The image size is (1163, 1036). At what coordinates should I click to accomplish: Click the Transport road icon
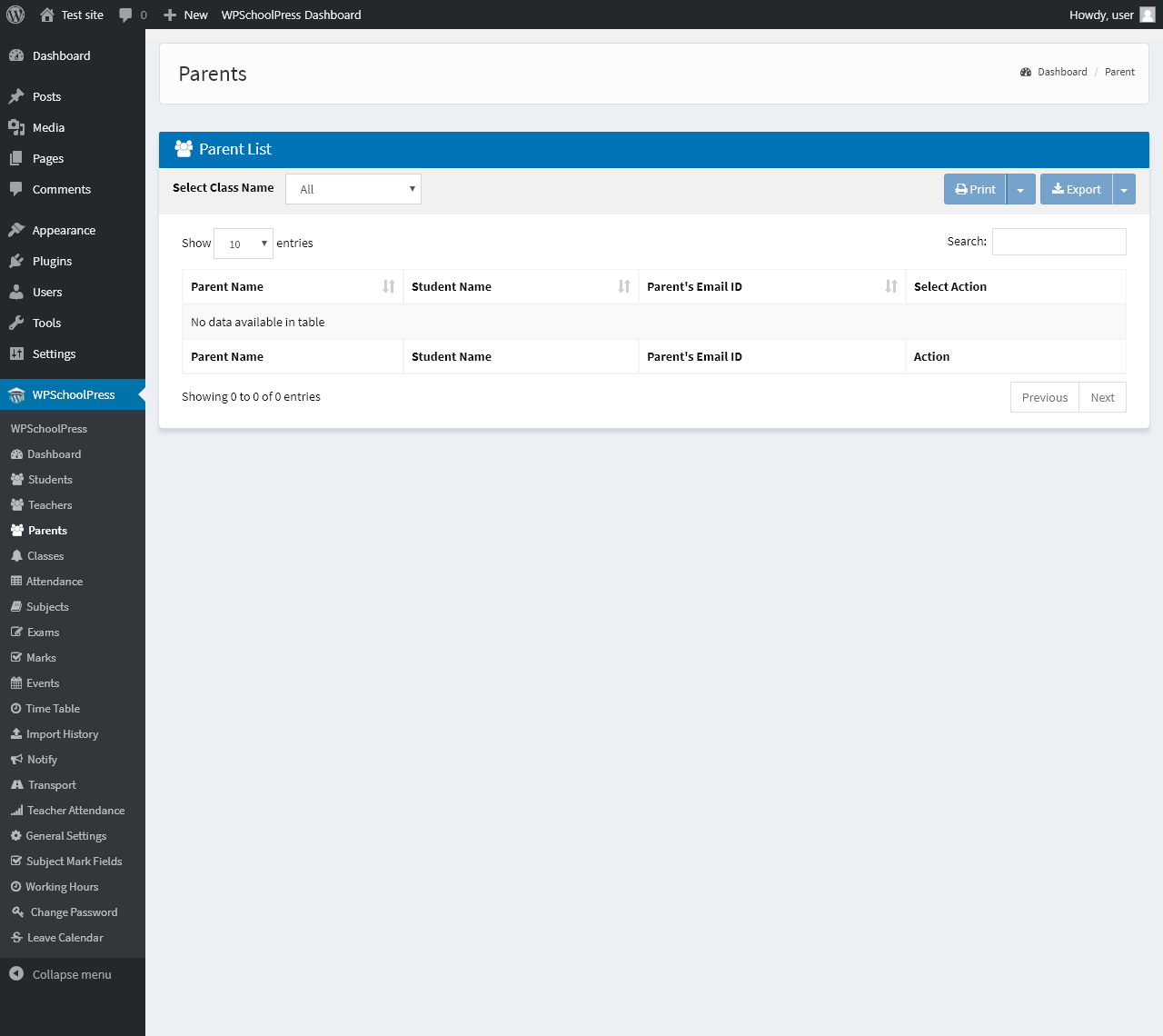pos(17,785)
